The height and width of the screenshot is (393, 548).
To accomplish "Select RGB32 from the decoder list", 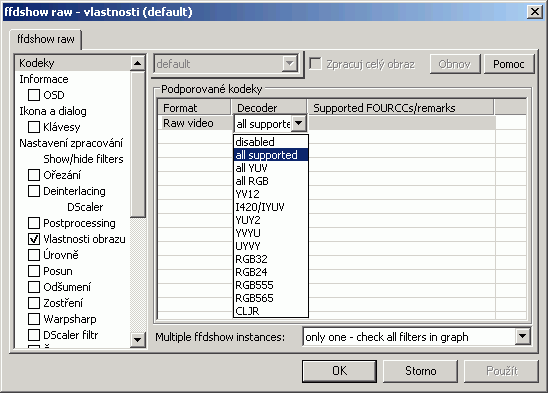I will coord(271,259).
